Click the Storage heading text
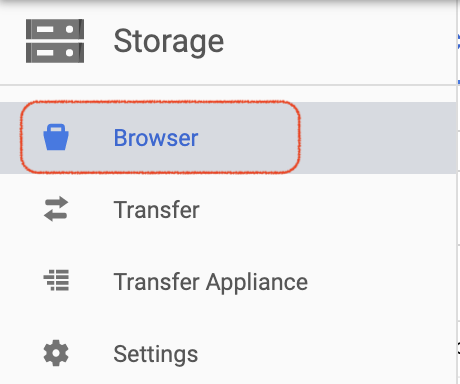 click(169, 42)
